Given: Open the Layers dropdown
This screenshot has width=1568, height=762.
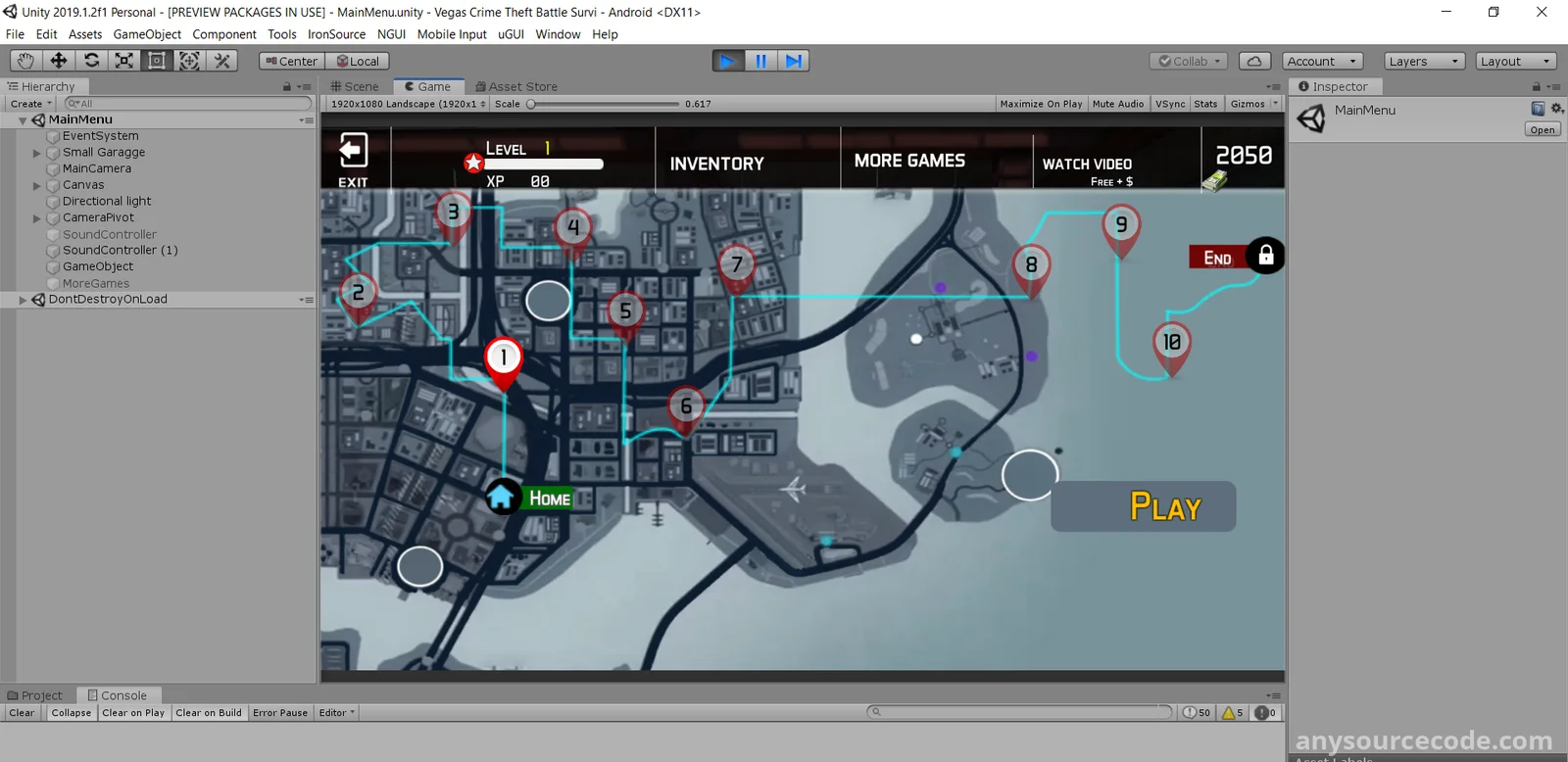Looking at the screenshot, I should [1424, 61].
